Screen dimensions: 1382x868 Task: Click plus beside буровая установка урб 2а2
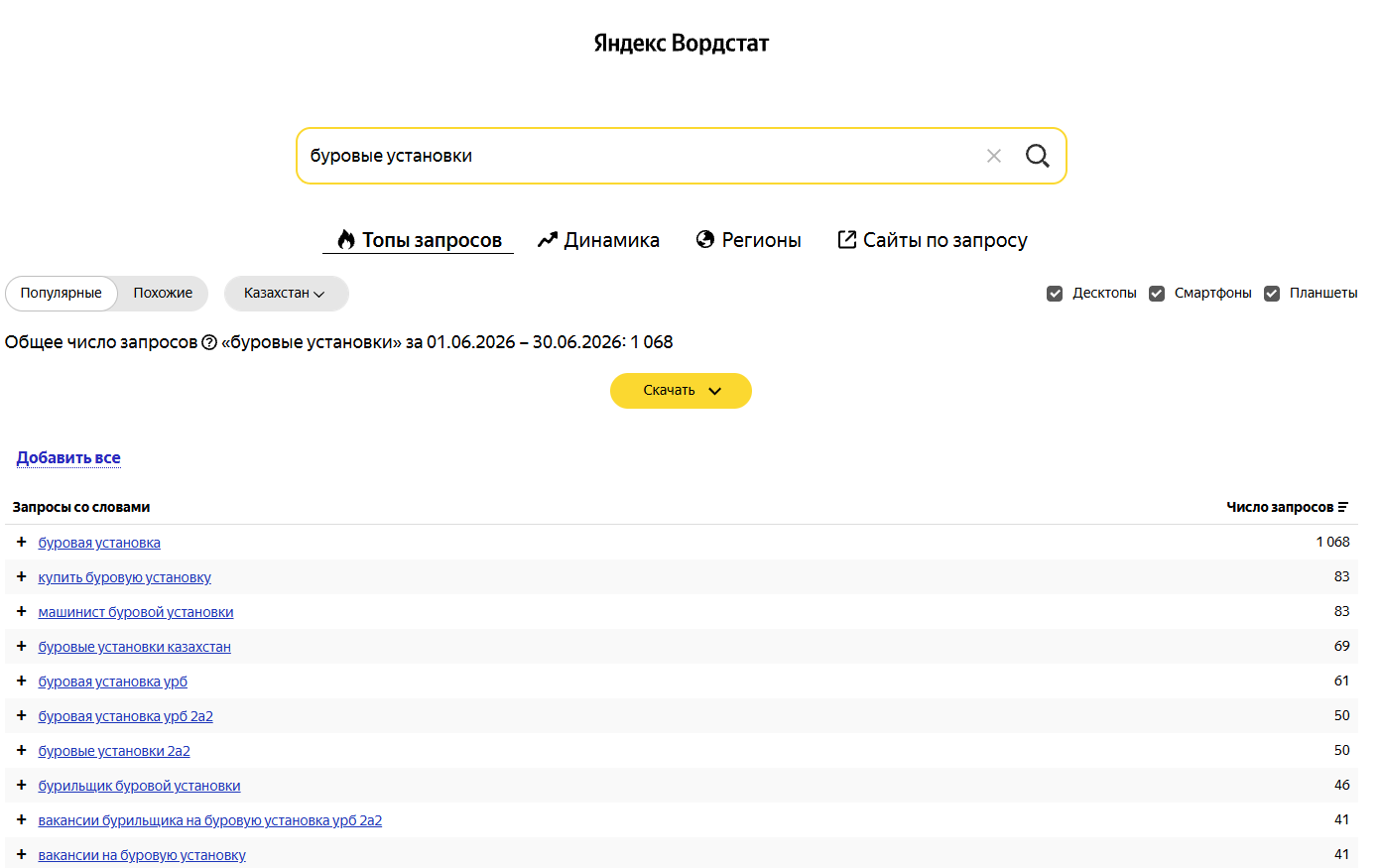[21, 715]
